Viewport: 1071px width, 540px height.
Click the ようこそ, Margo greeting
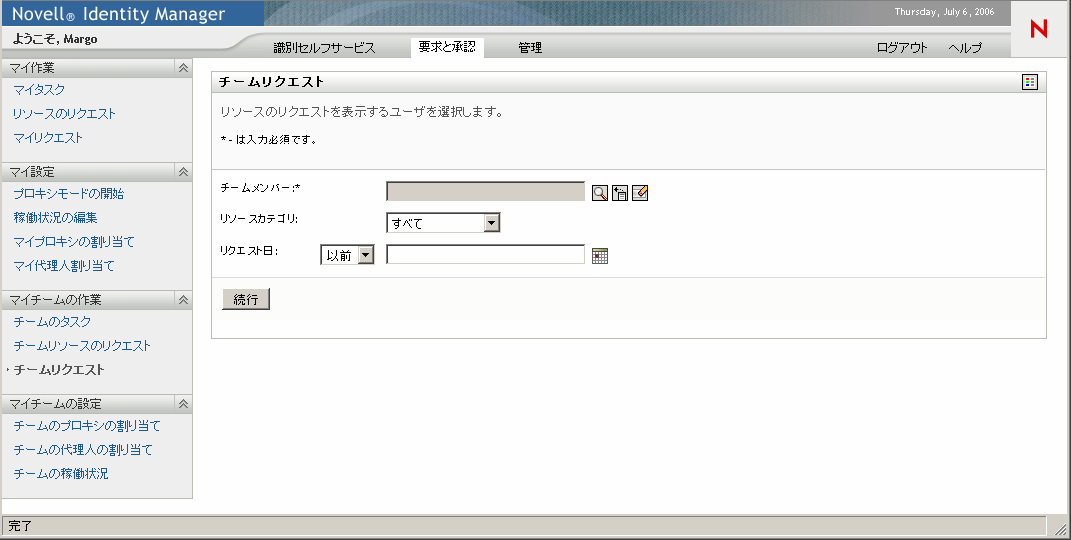tap(55, 39)
